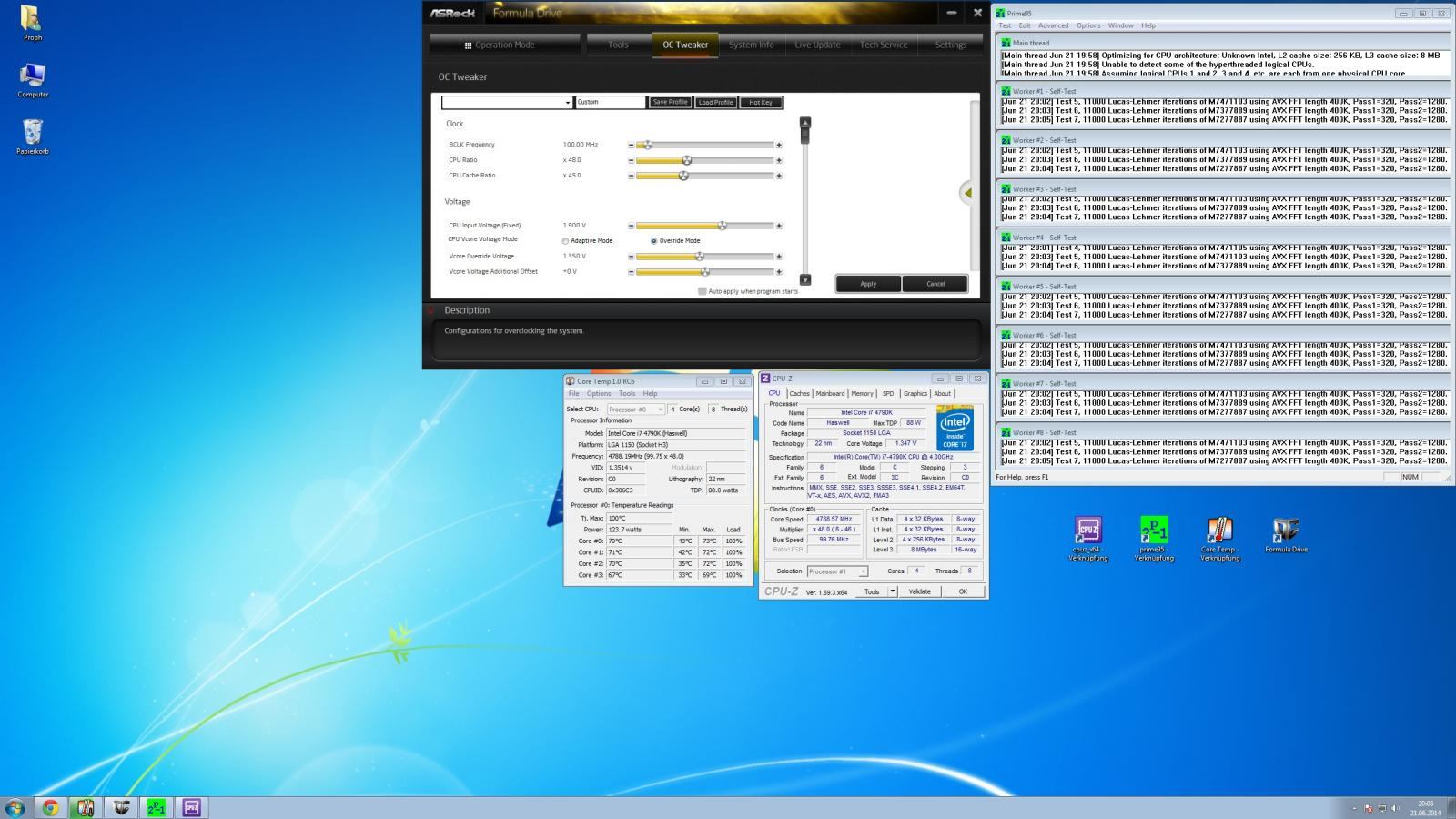Click the Apply button in OC Tweaker
This screenshot has height=819, width=1456.
coord(868,284)
